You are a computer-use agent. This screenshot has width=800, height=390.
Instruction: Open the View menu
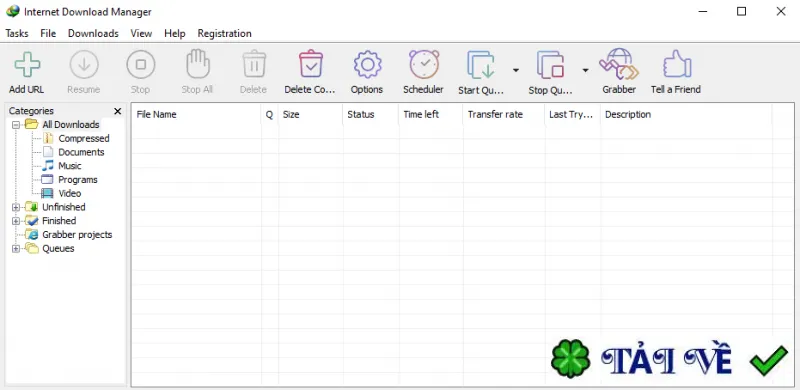(x=141, y=33)
